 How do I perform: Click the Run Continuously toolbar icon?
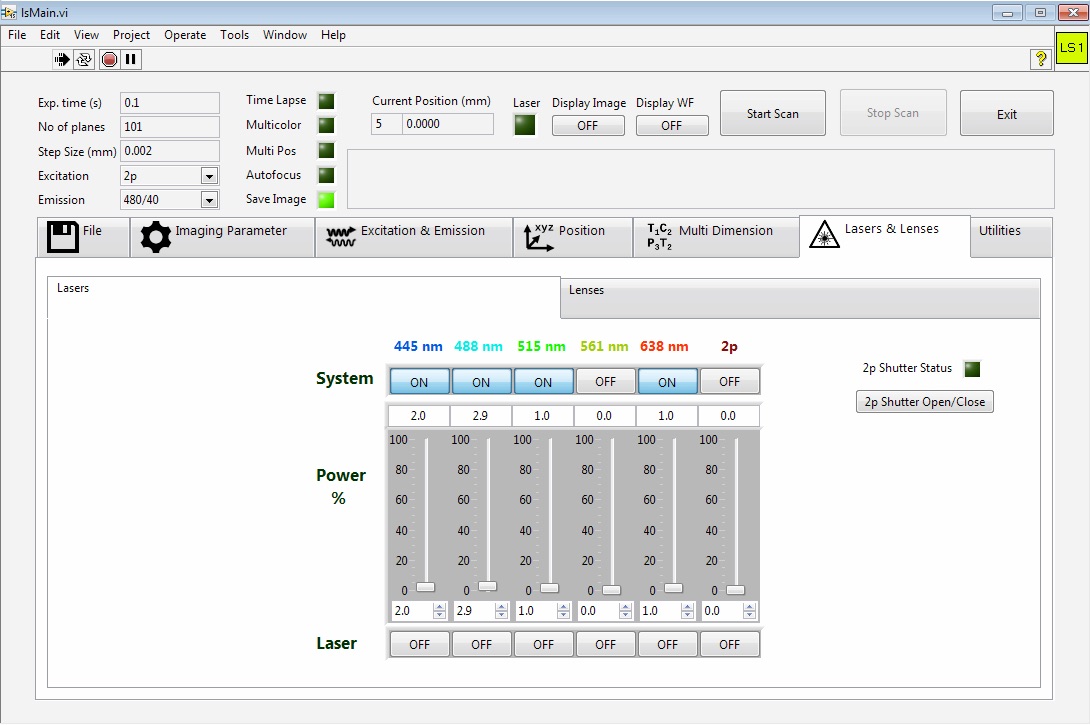click(x=85, y=59)
